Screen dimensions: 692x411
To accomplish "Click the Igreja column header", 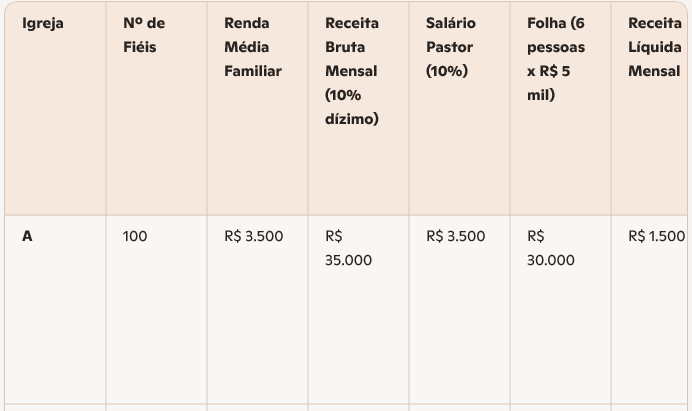I will 43,23.
